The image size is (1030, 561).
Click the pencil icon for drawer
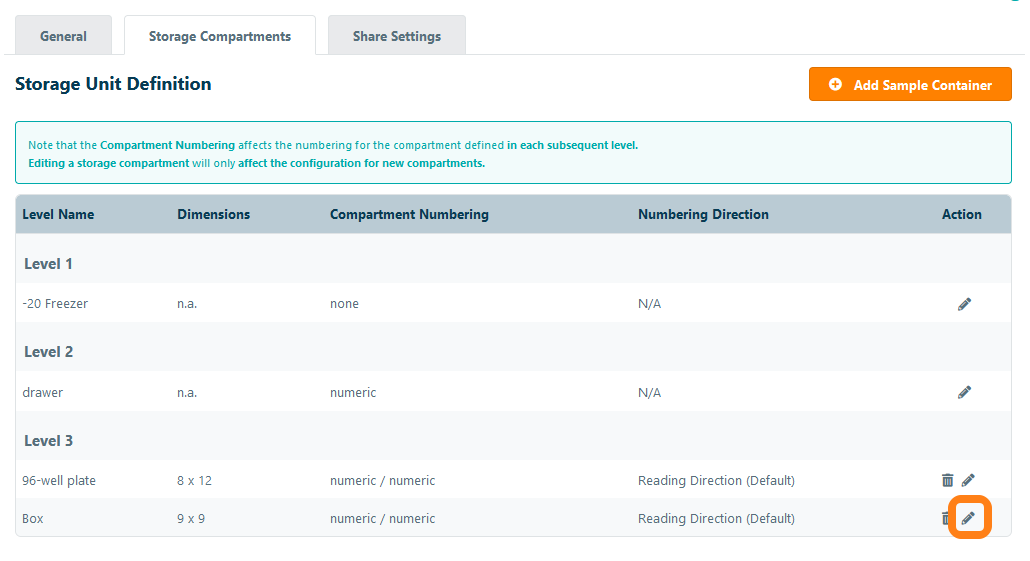coord(964,393)
